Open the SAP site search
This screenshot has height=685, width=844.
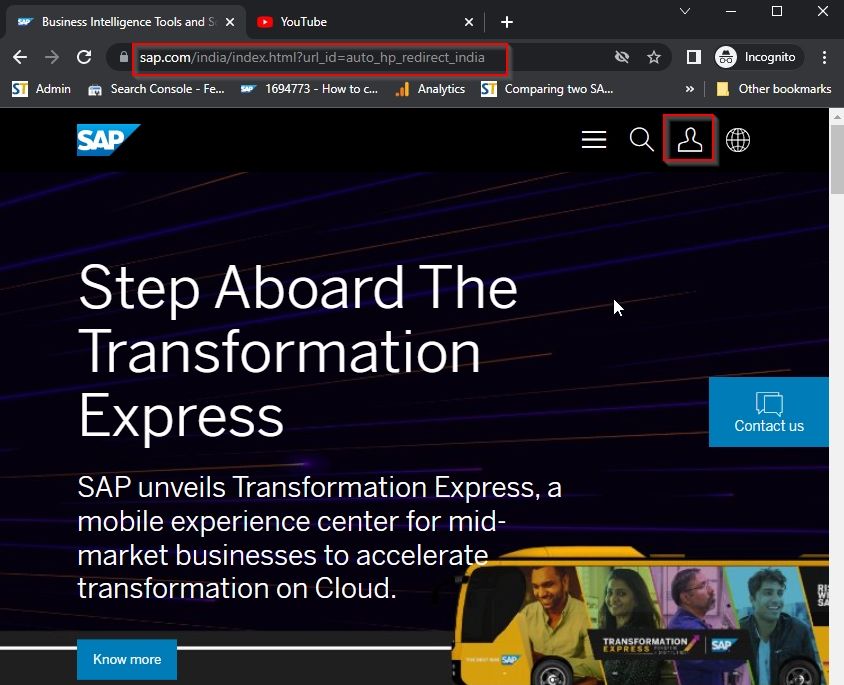point(642,139)
